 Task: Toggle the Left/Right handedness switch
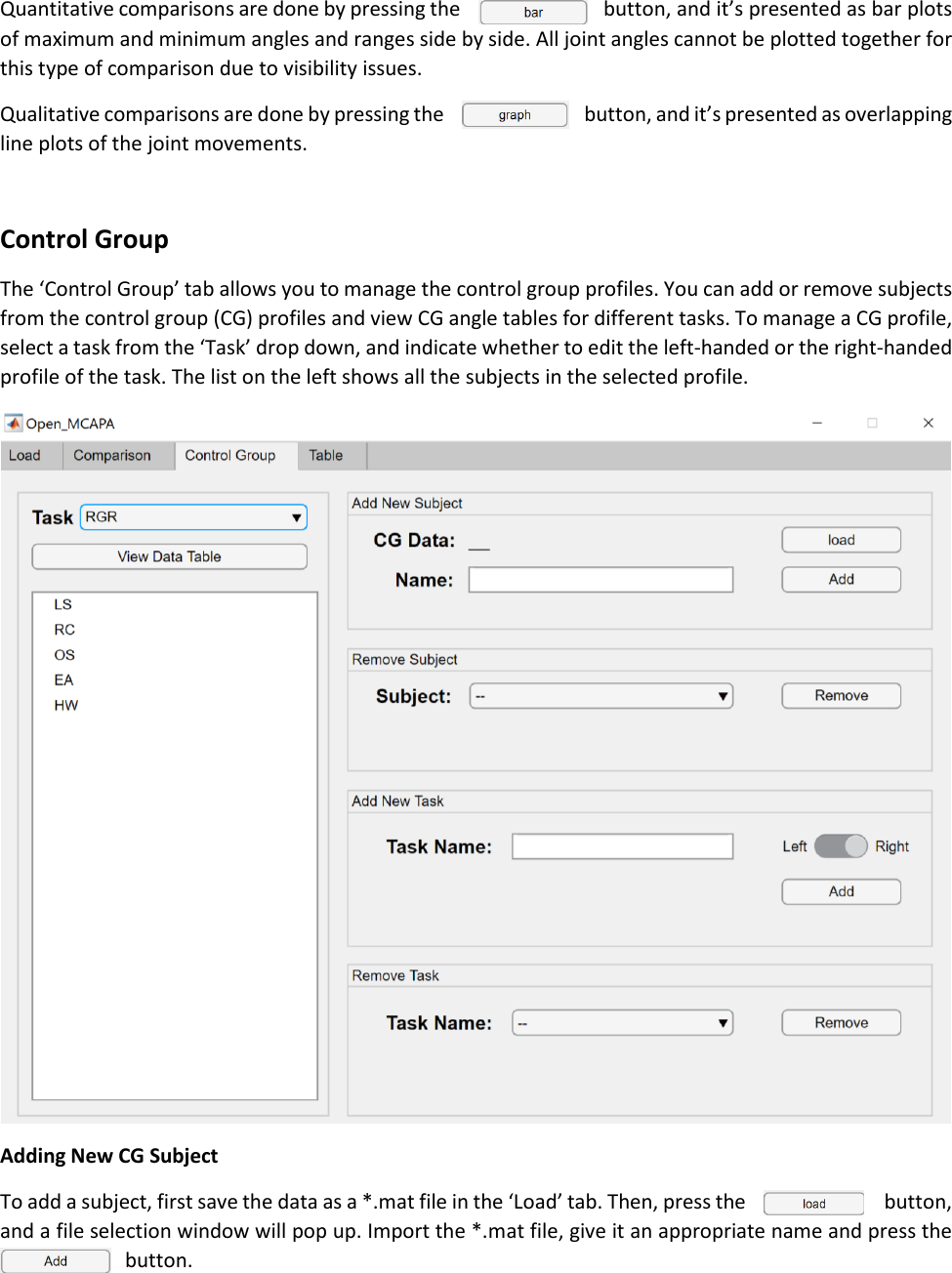pos(841,846)
